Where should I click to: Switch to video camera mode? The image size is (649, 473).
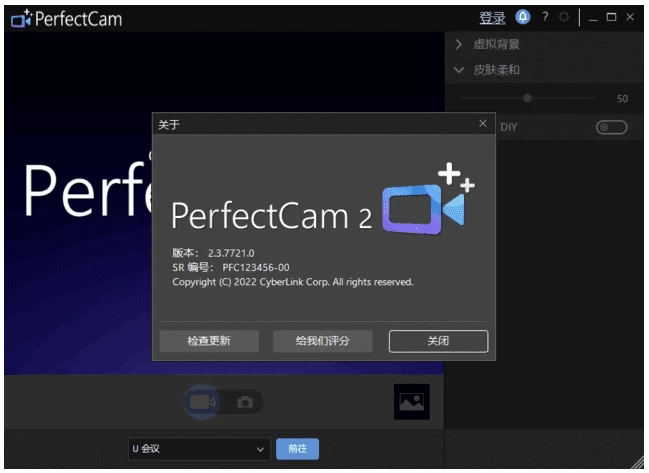(202, 402)
